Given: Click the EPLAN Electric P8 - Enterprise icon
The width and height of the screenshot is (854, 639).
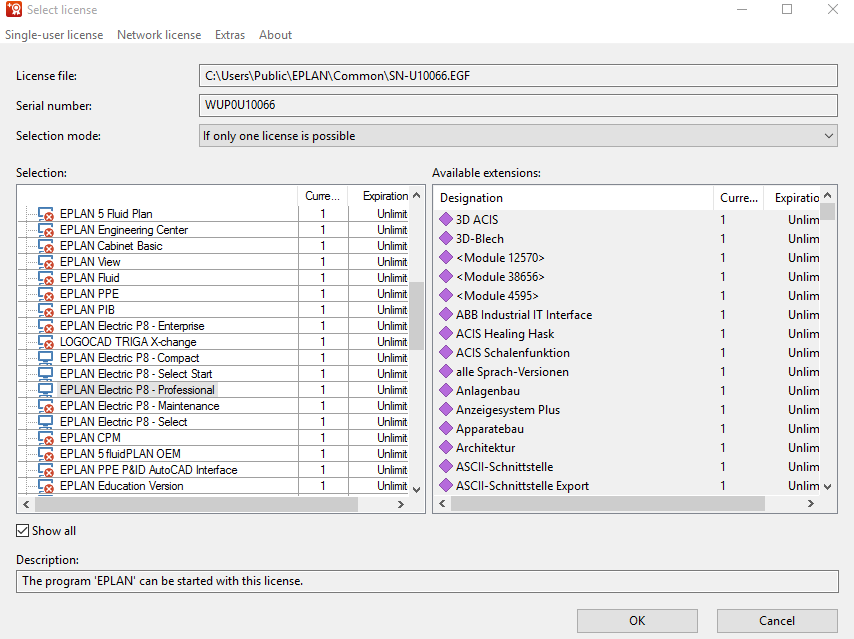Looking at the screenshot, I should (46, 326).
